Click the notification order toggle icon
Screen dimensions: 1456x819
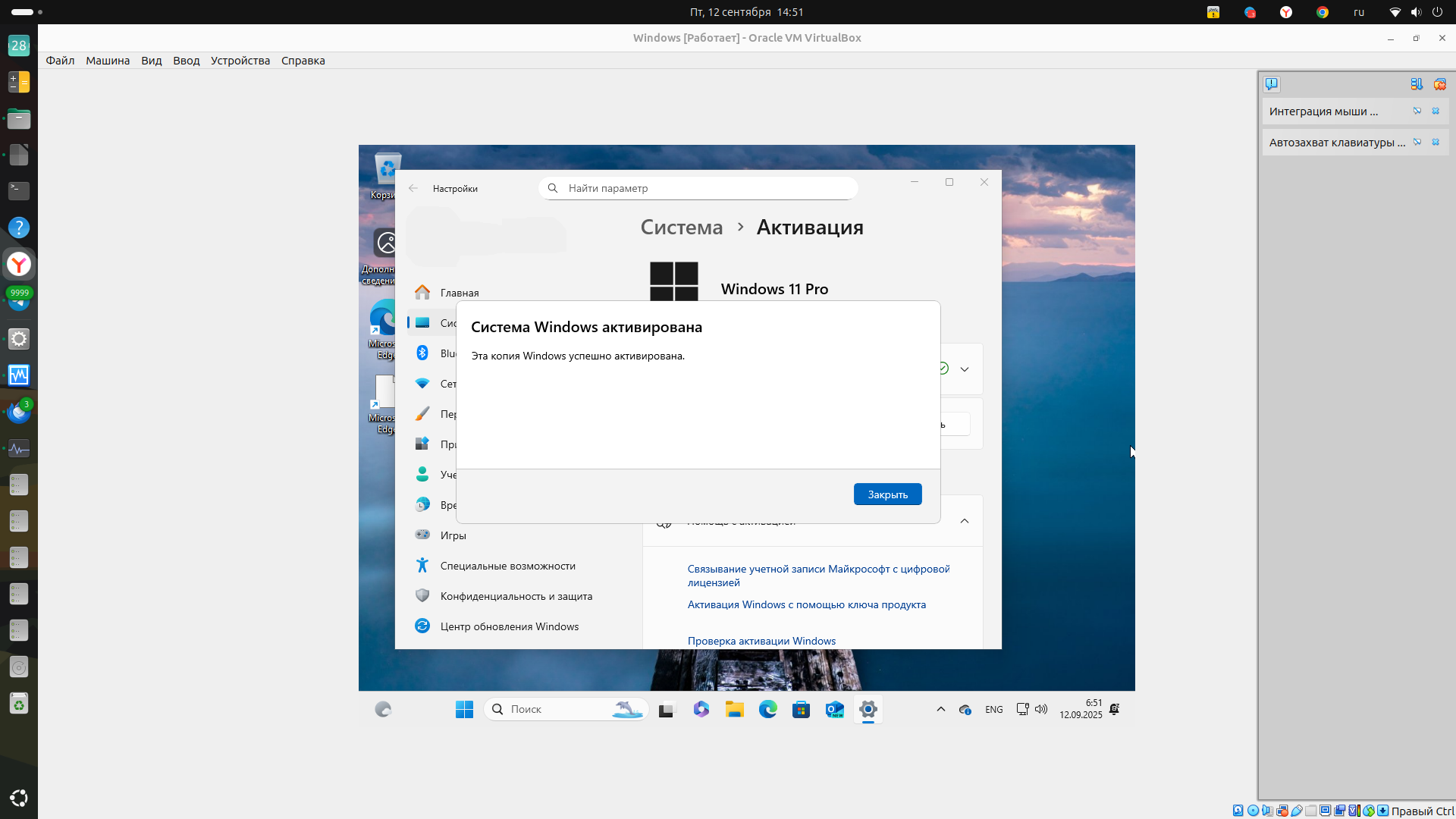(x=1417, y=84)
